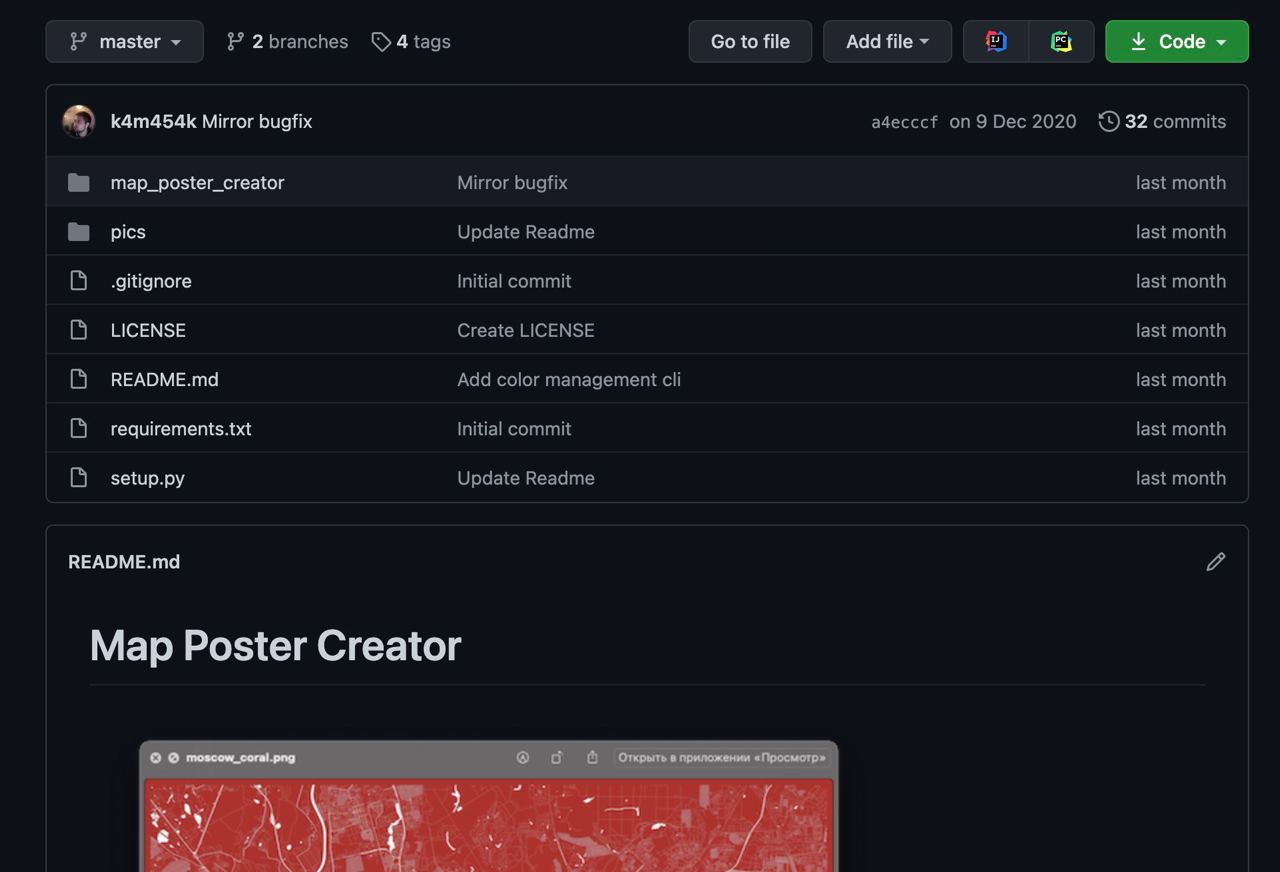This screenshot has height=872, width=1280.
Task: Click the README.md panel header title
Action: [124, 562]
